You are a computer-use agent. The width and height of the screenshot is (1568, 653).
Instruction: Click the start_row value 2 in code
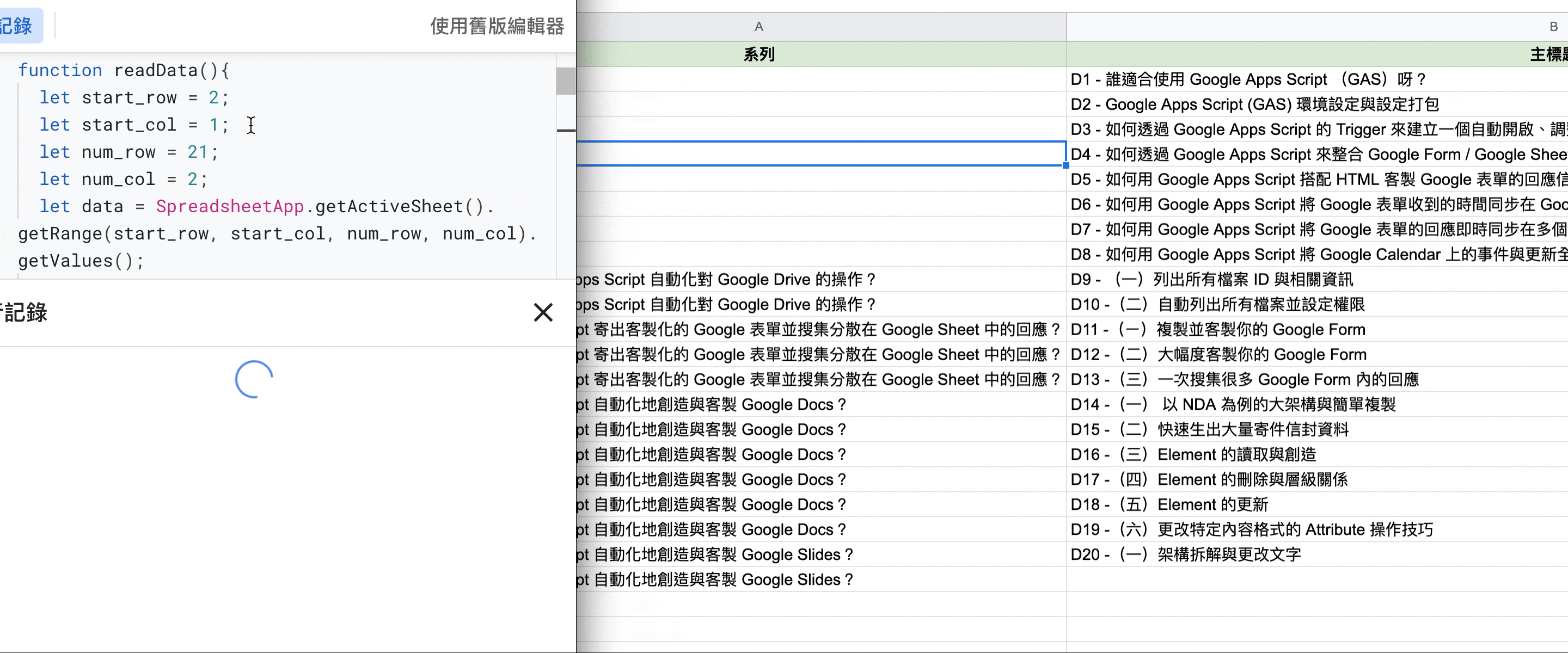[x=213, y=98]
